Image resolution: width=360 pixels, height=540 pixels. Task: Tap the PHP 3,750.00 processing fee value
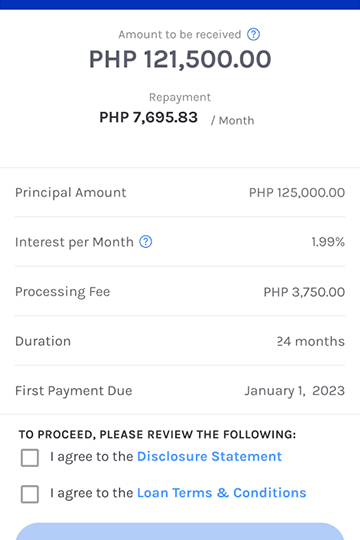[304, 292]
